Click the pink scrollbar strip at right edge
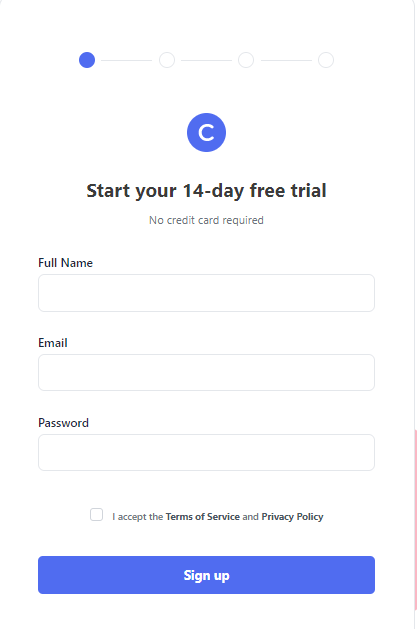This screenshot has height=629, width=417. (x=415, y=519)
